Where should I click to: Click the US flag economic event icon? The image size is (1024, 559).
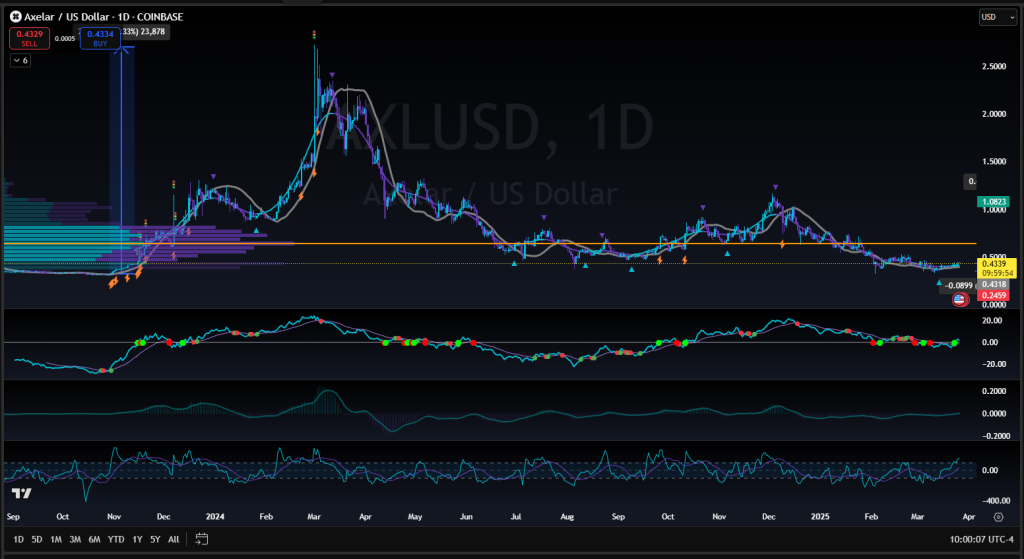click(959, 300)
